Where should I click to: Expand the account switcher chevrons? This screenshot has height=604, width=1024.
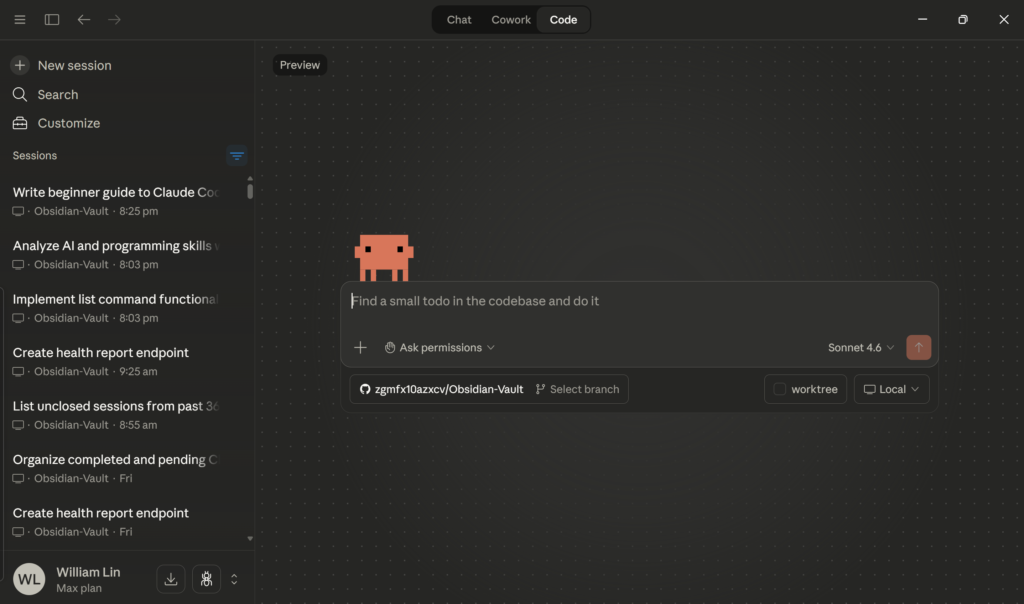[x=234, y=579]
